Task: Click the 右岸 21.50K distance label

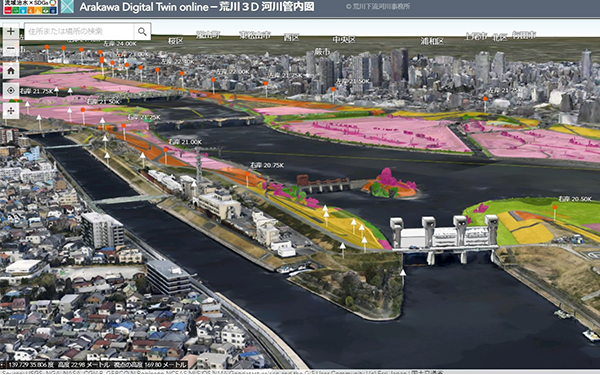Action: coord(103,102)
